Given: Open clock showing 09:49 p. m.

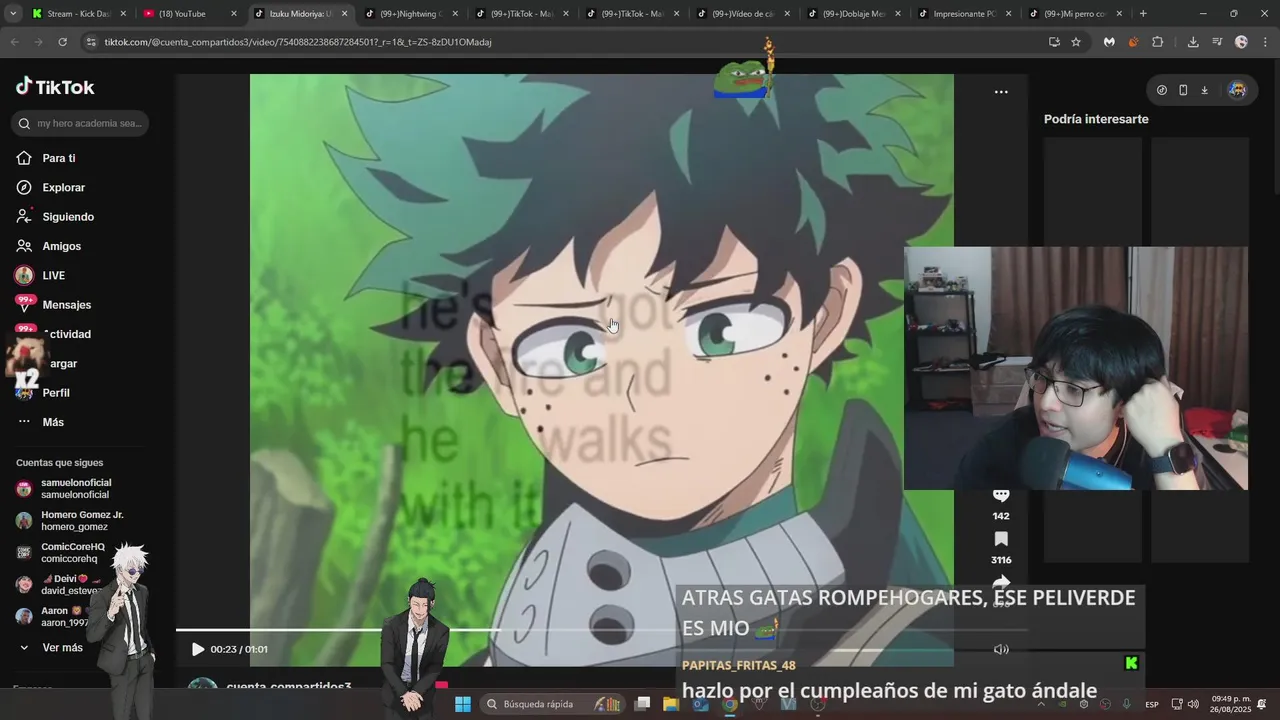Looking at the screenshot, I should coord(1231,704).
